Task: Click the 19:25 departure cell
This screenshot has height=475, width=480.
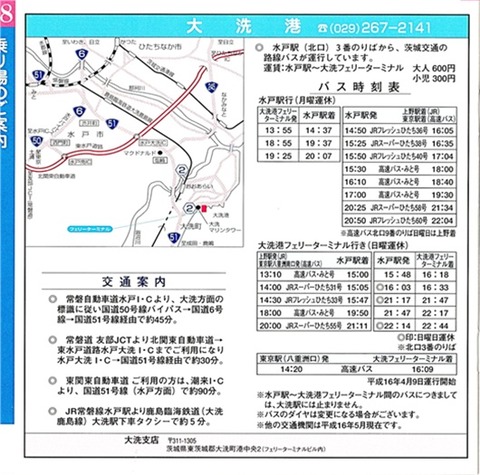Action: pyautogui.click(x=278, y=156)
